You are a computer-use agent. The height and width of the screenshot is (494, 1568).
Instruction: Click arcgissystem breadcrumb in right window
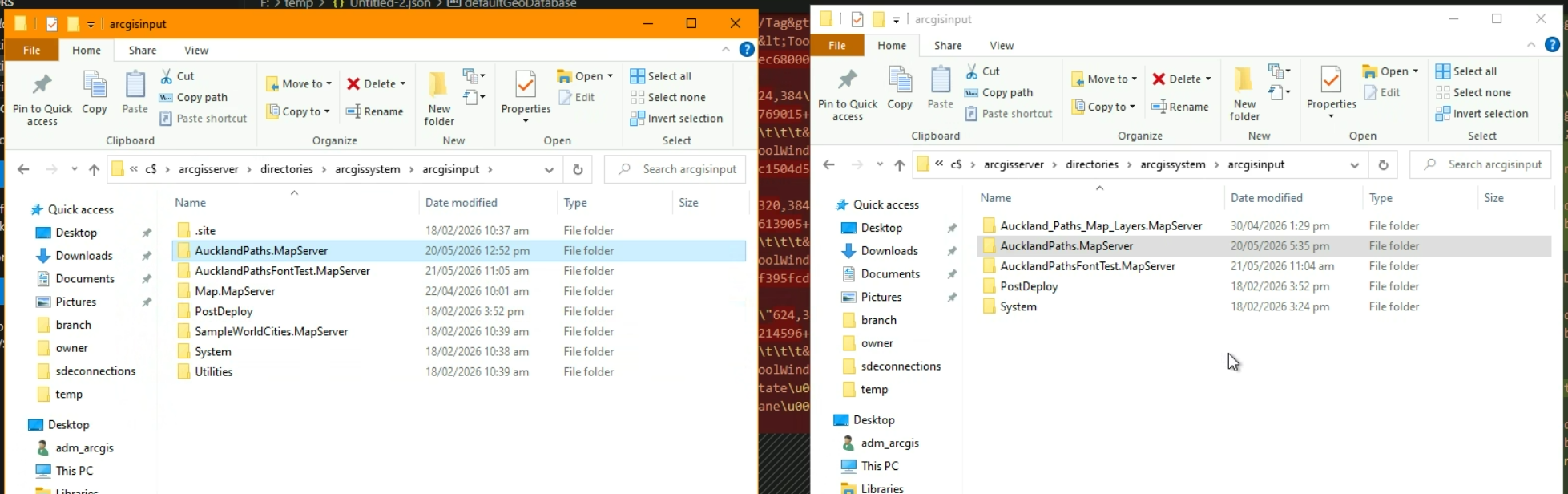point(1173,164)
